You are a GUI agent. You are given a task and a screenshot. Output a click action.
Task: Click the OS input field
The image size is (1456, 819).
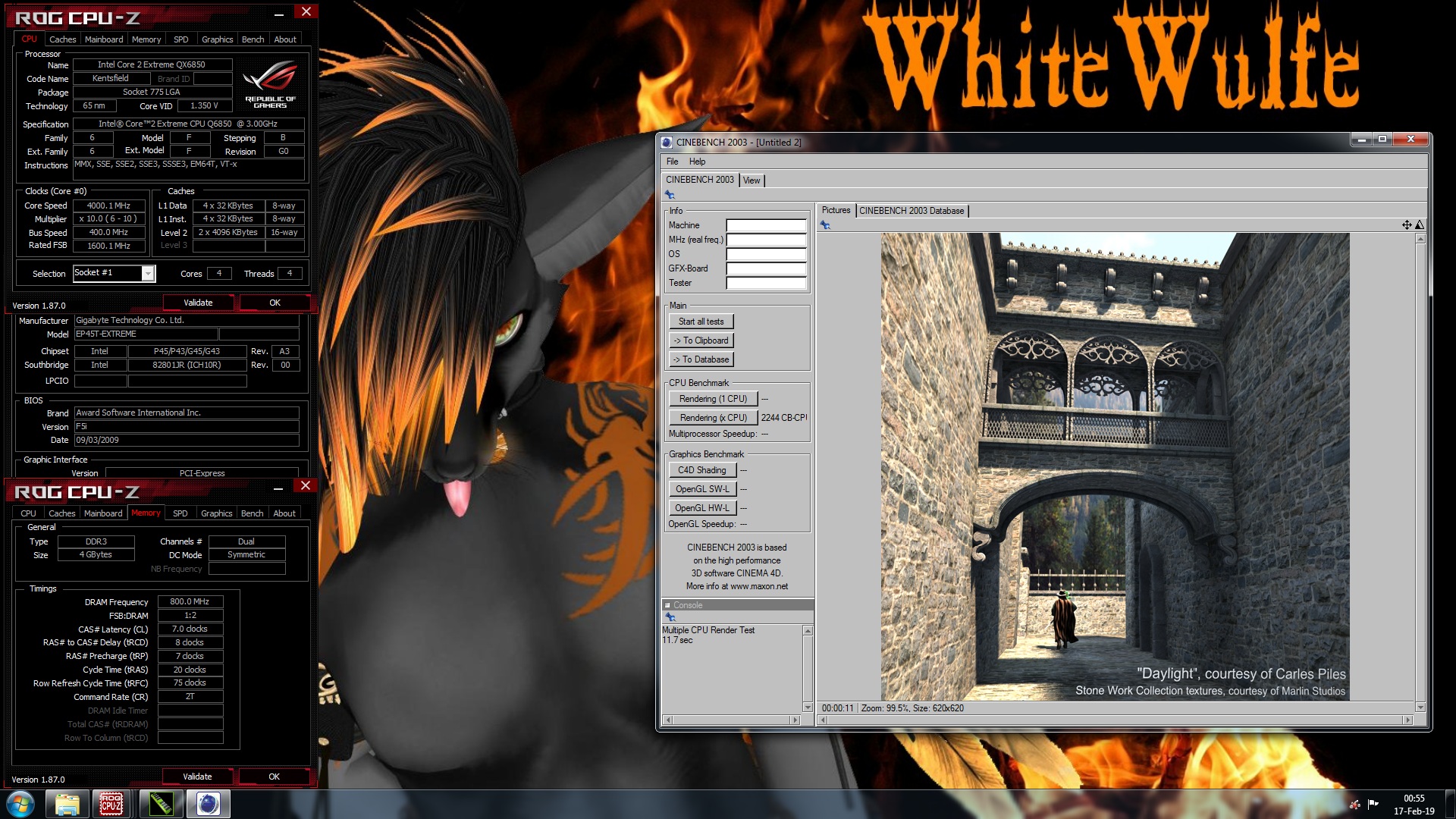(x=766, y=254)
